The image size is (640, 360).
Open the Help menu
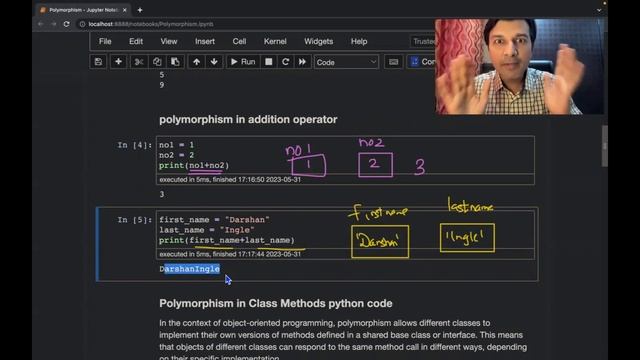pyautogui.click(x=359, y=41)
